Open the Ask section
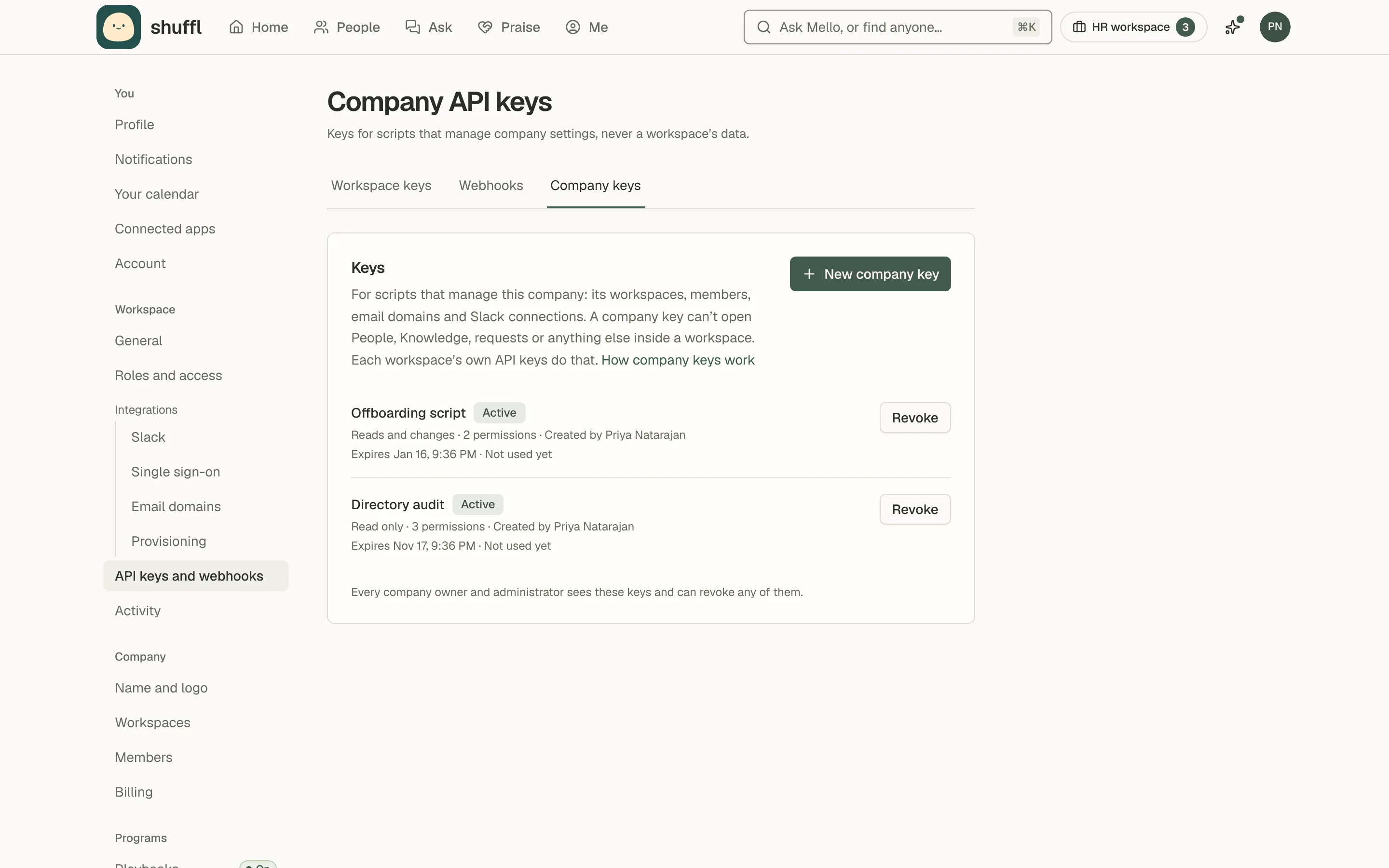 (429, 27)
